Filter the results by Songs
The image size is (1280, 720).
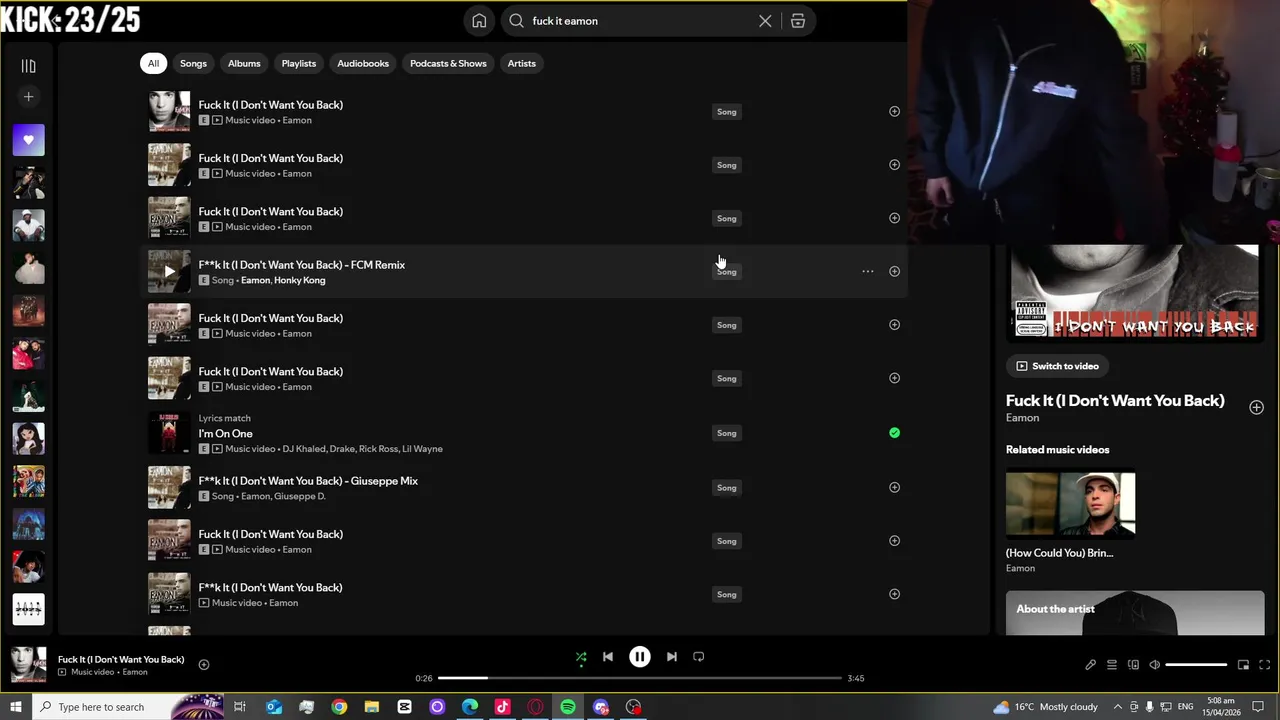193,63
